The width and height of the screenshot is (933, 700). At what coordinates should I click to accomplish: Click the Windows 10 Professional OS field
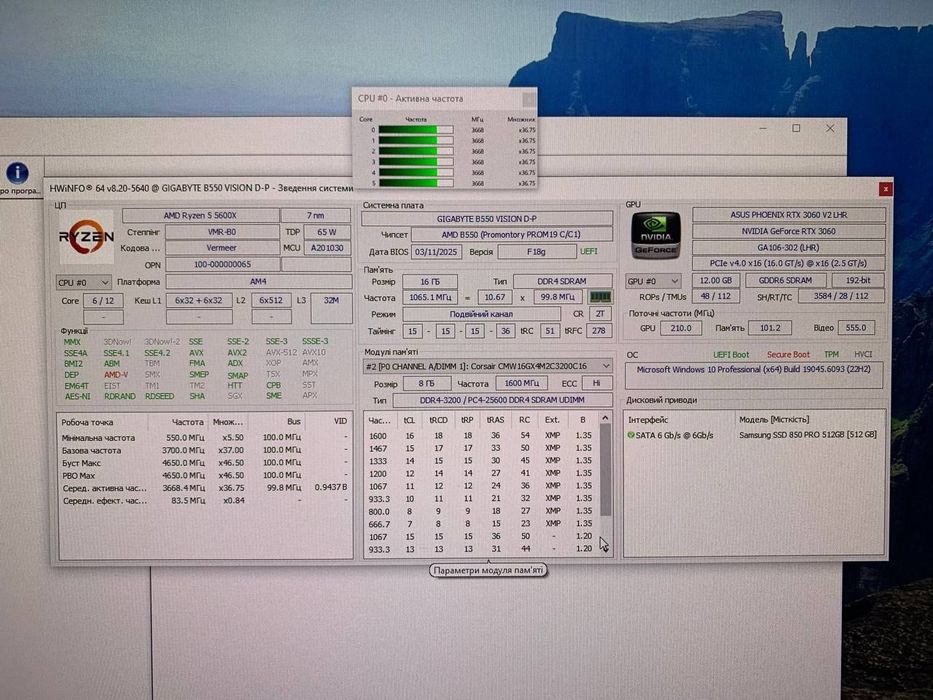click(754, 376)
